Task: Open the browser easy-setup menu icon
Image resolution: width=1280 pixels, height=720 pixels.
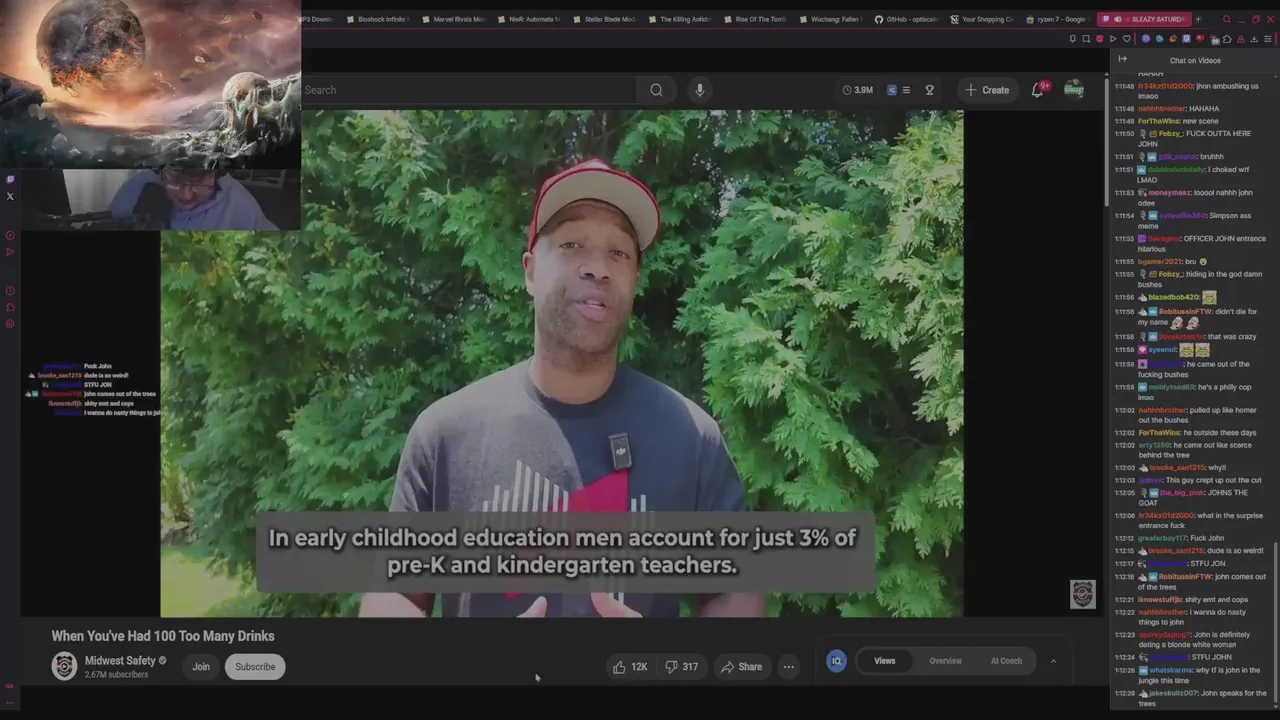Action: [1268, 39]
